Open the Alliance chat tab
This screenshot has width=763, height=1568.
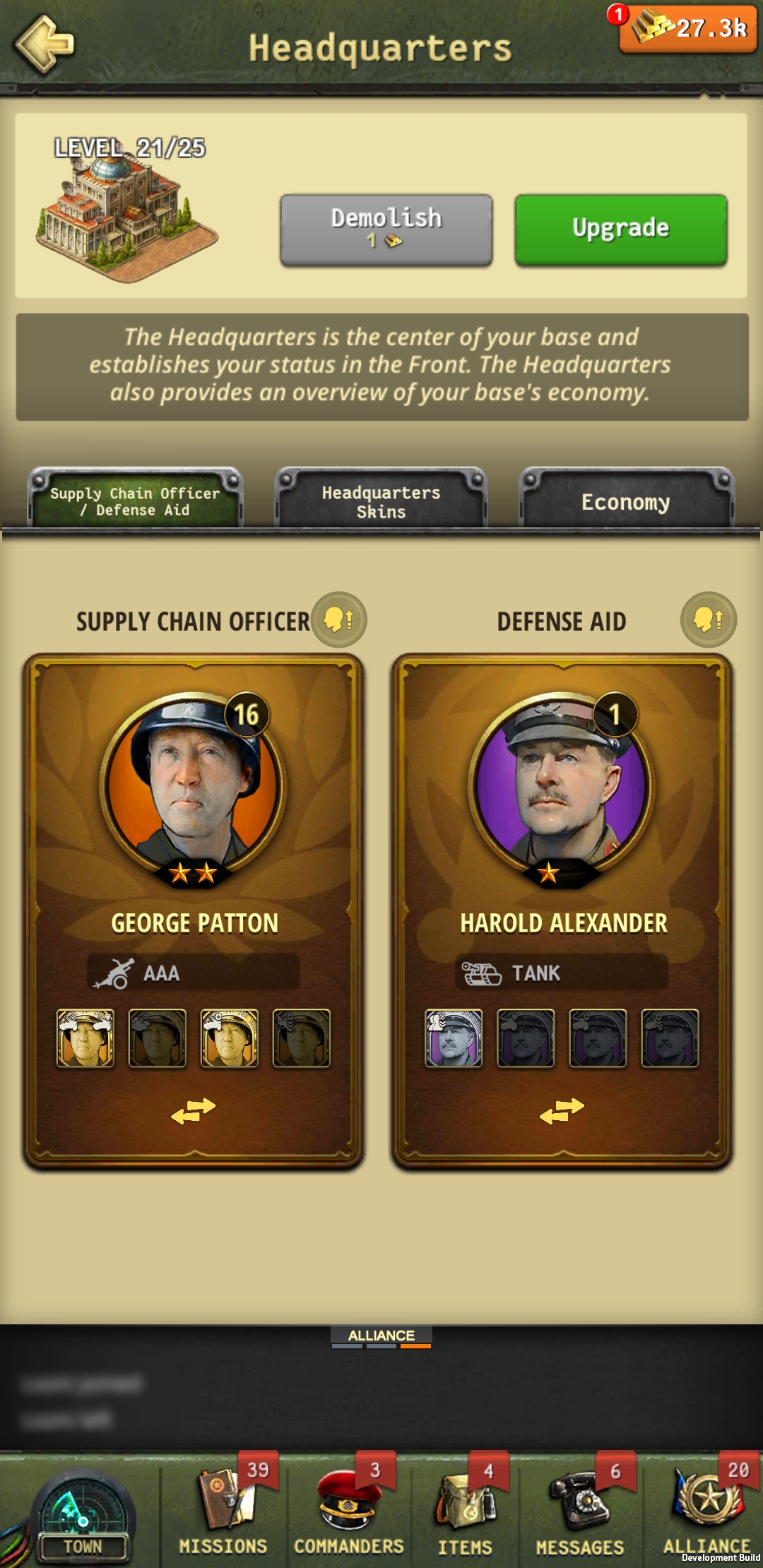click(381, 1337)
